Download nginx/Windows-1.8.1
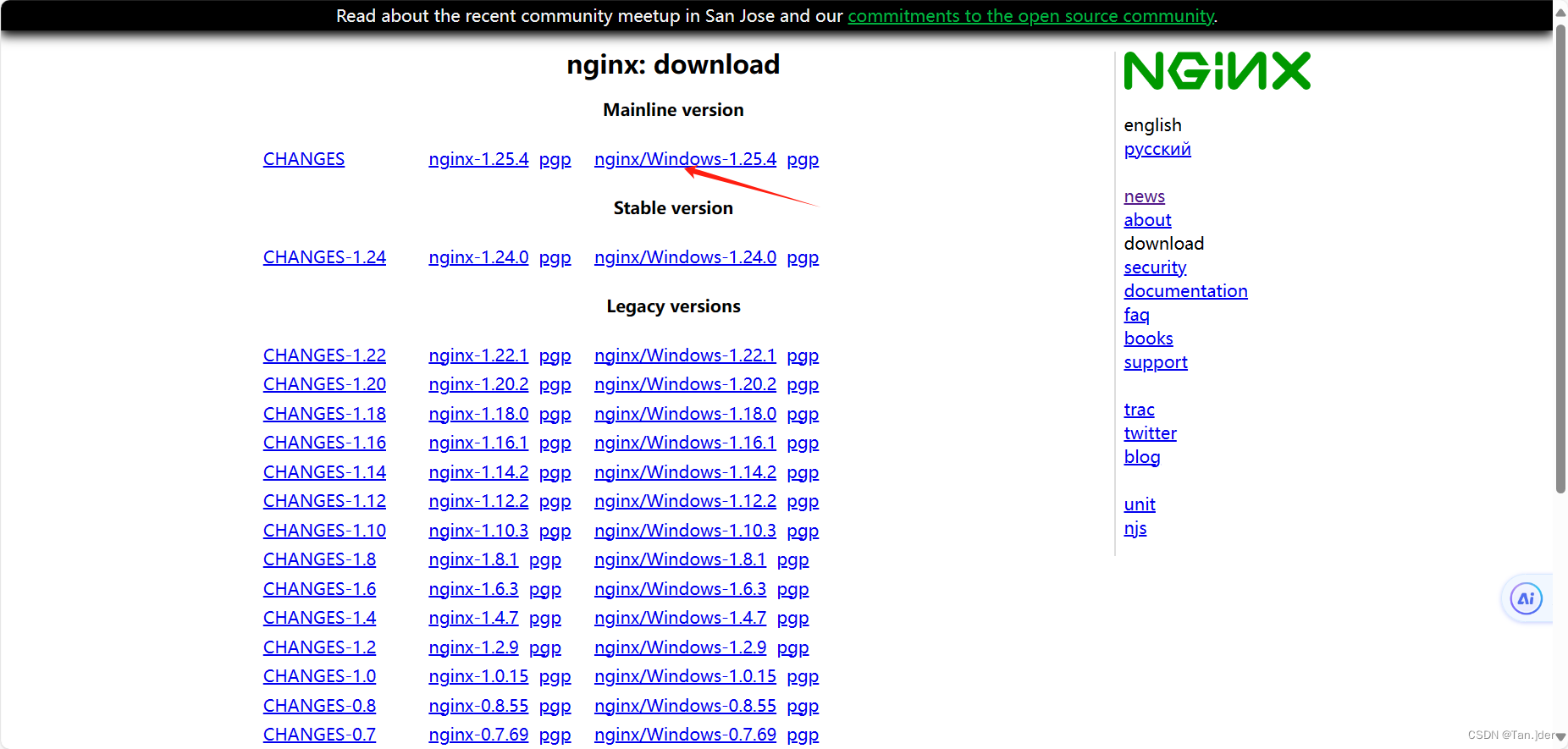The width and height of the screenshot is (1568, 749). pyautogui.click(x=680, y=559)
